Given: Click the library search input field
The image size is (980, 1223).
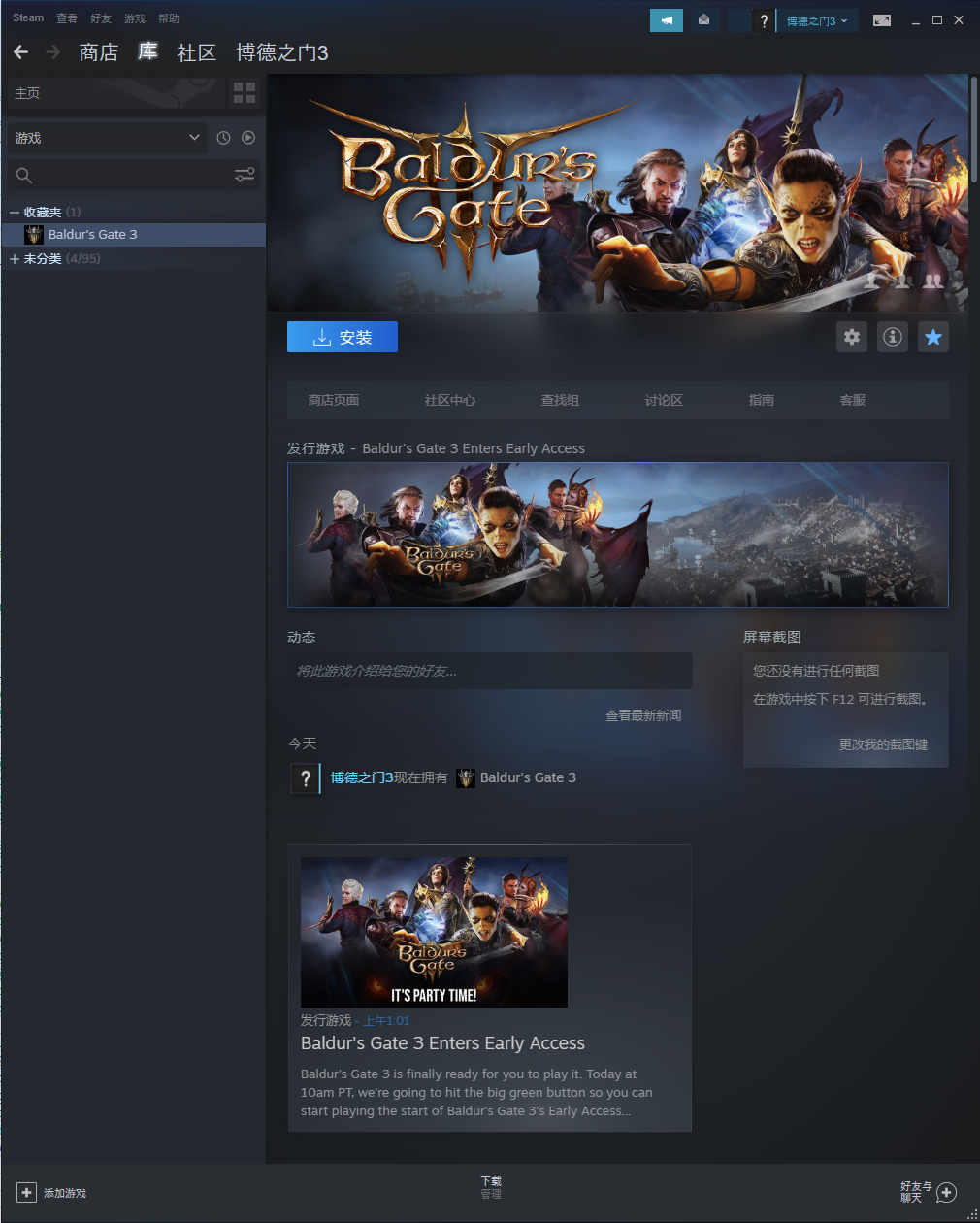Looking at the screenshot, I should pos(134,175).
